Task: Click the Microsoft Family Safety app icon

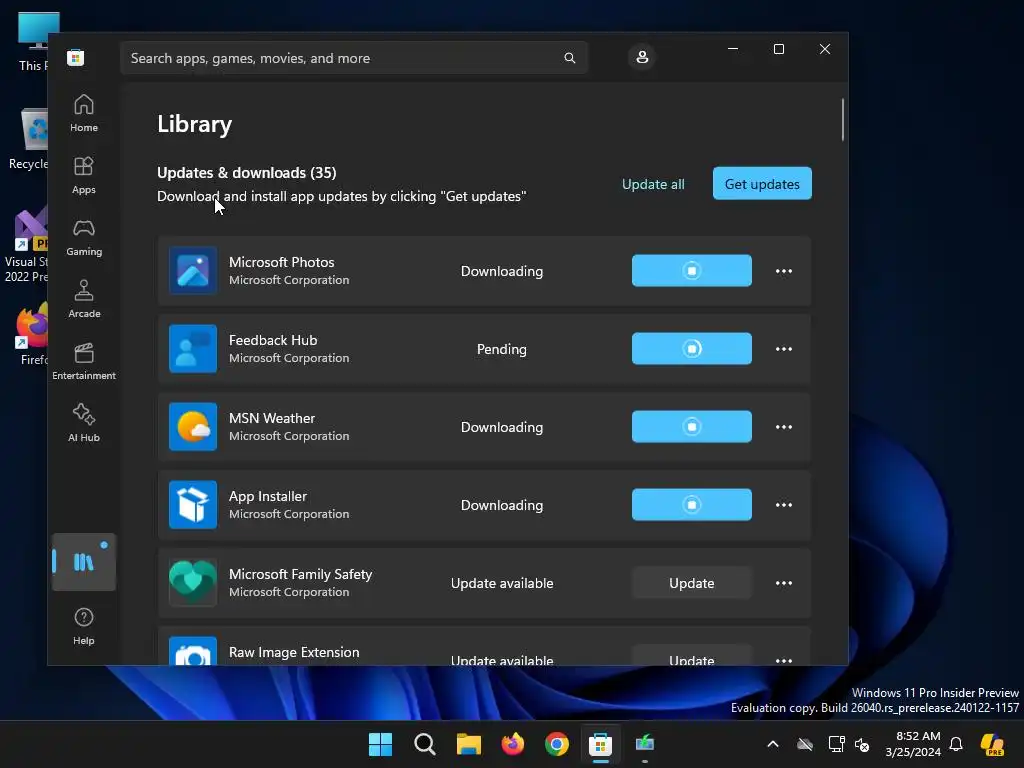Action: pos(193,583)
